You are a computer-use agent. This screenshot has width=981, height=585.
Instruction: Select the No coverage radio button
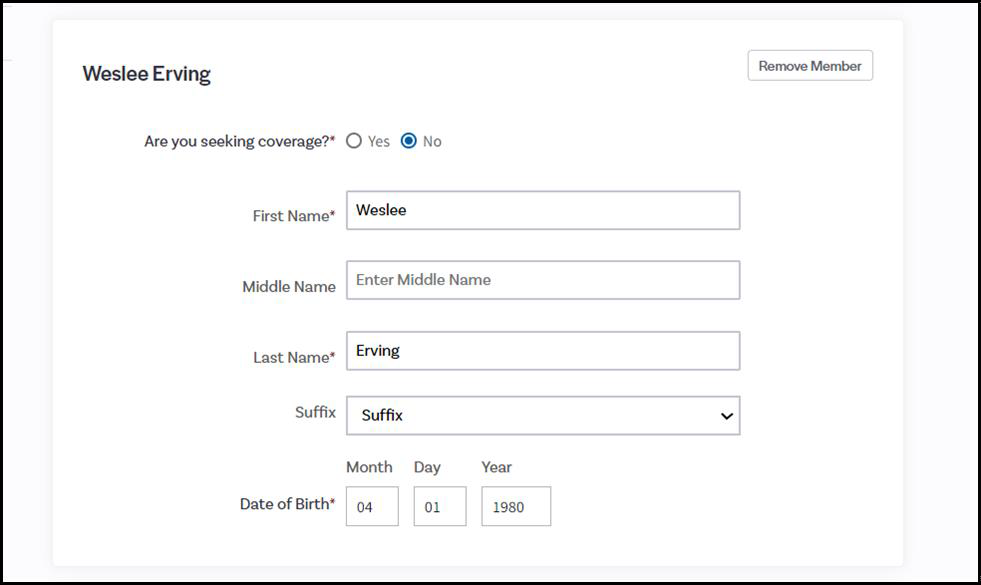pyautogui.click(x=408, y=141)
